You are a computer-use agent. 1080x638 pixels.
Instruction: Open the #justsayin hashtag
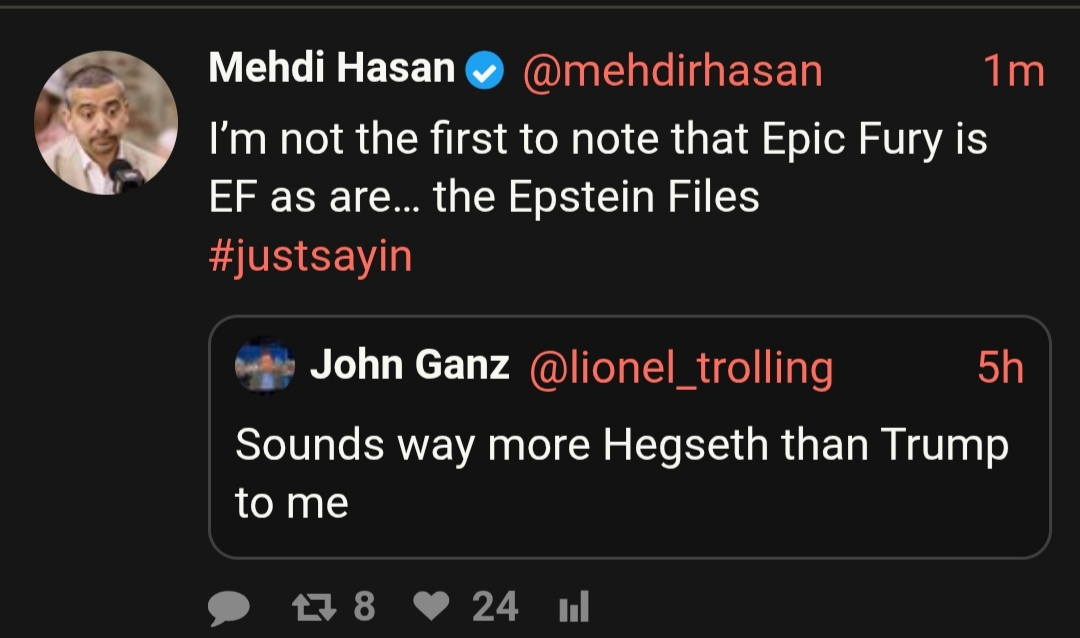[310, 256]
